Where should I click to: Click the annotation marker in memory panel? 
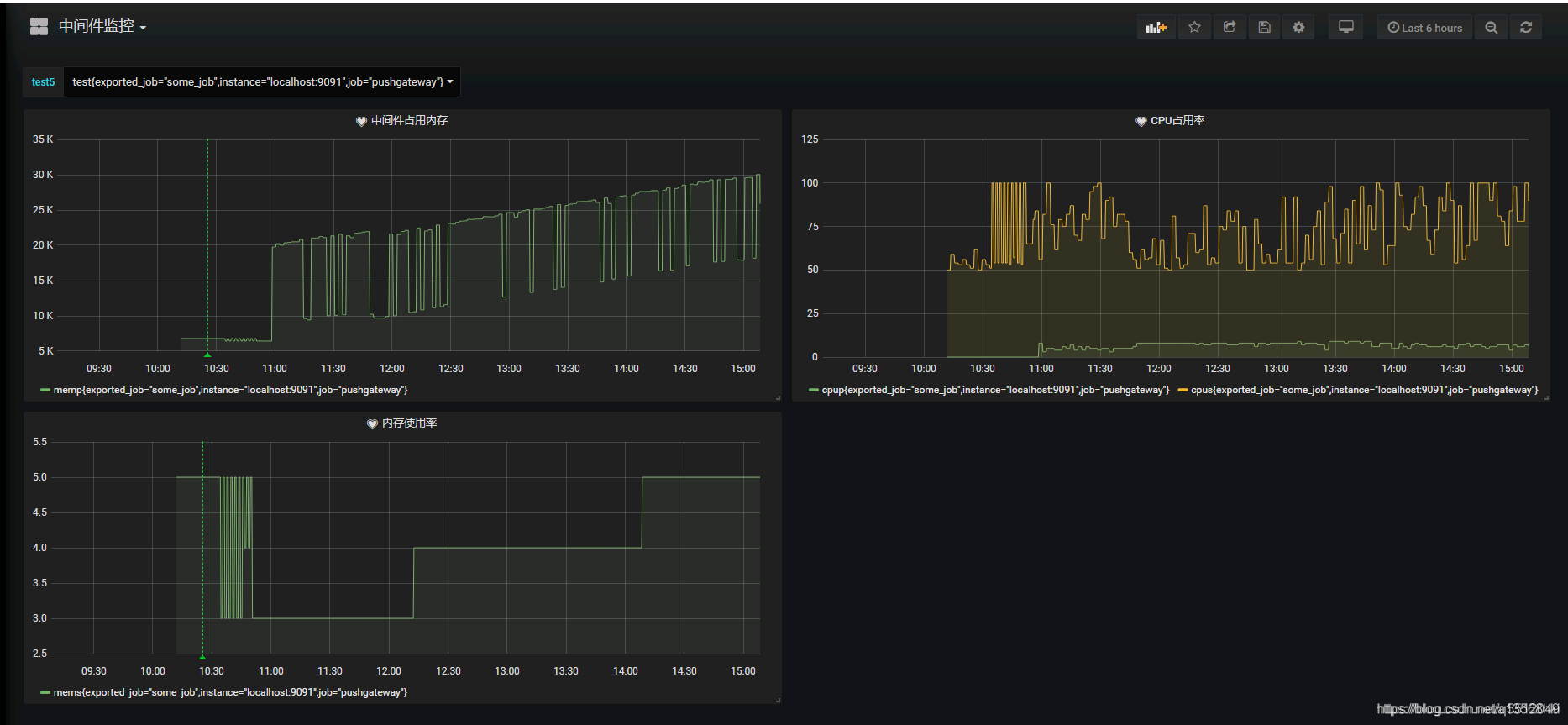click(x=207, y=355)
